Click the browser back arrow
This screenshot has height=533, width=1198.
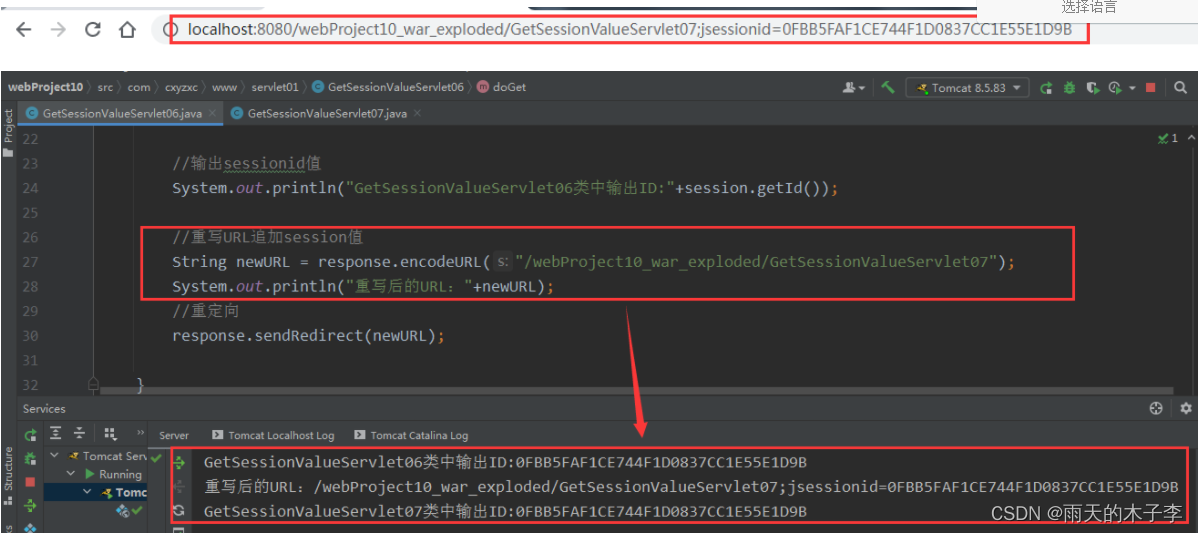[x=24, y=31]
